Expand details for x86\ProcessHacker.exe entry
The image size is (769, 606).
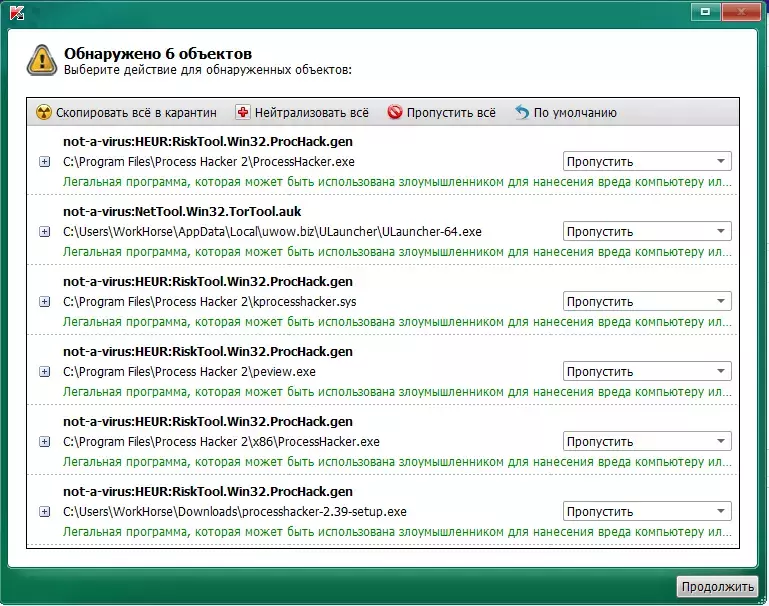[x=45, y=442]
